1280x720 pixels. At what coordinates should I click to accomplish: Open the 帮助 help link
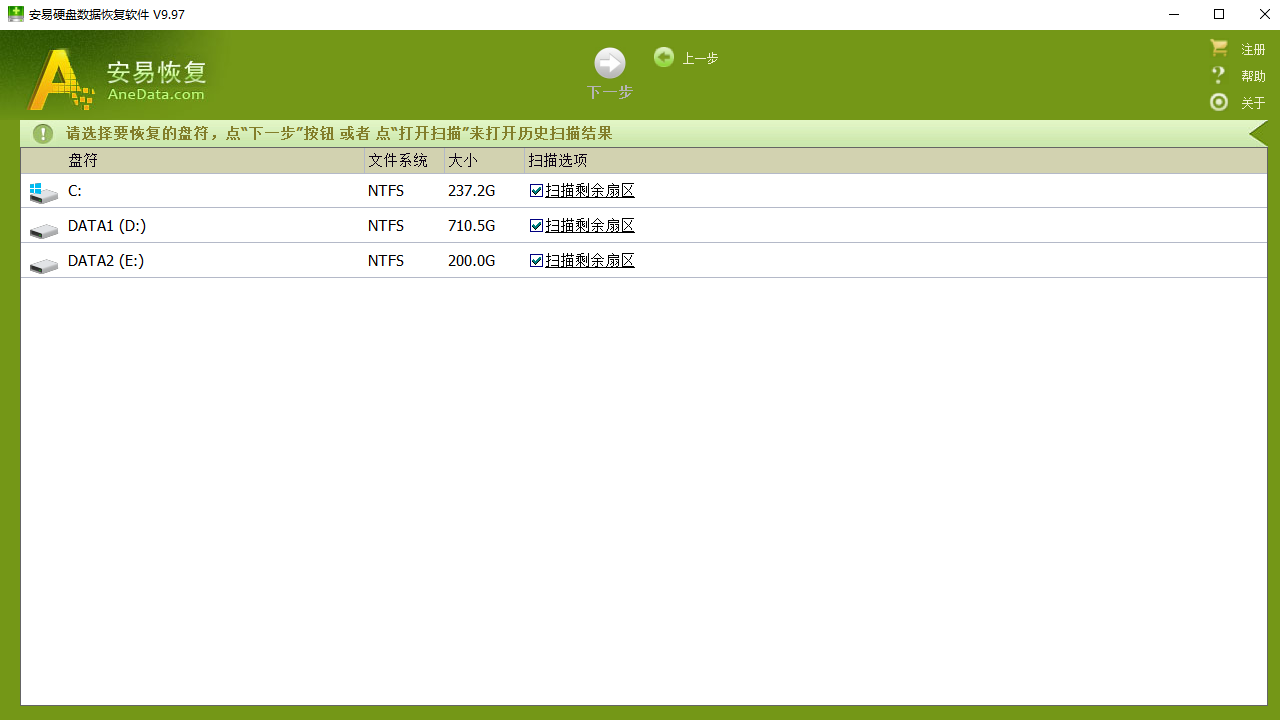(1253, 76)
